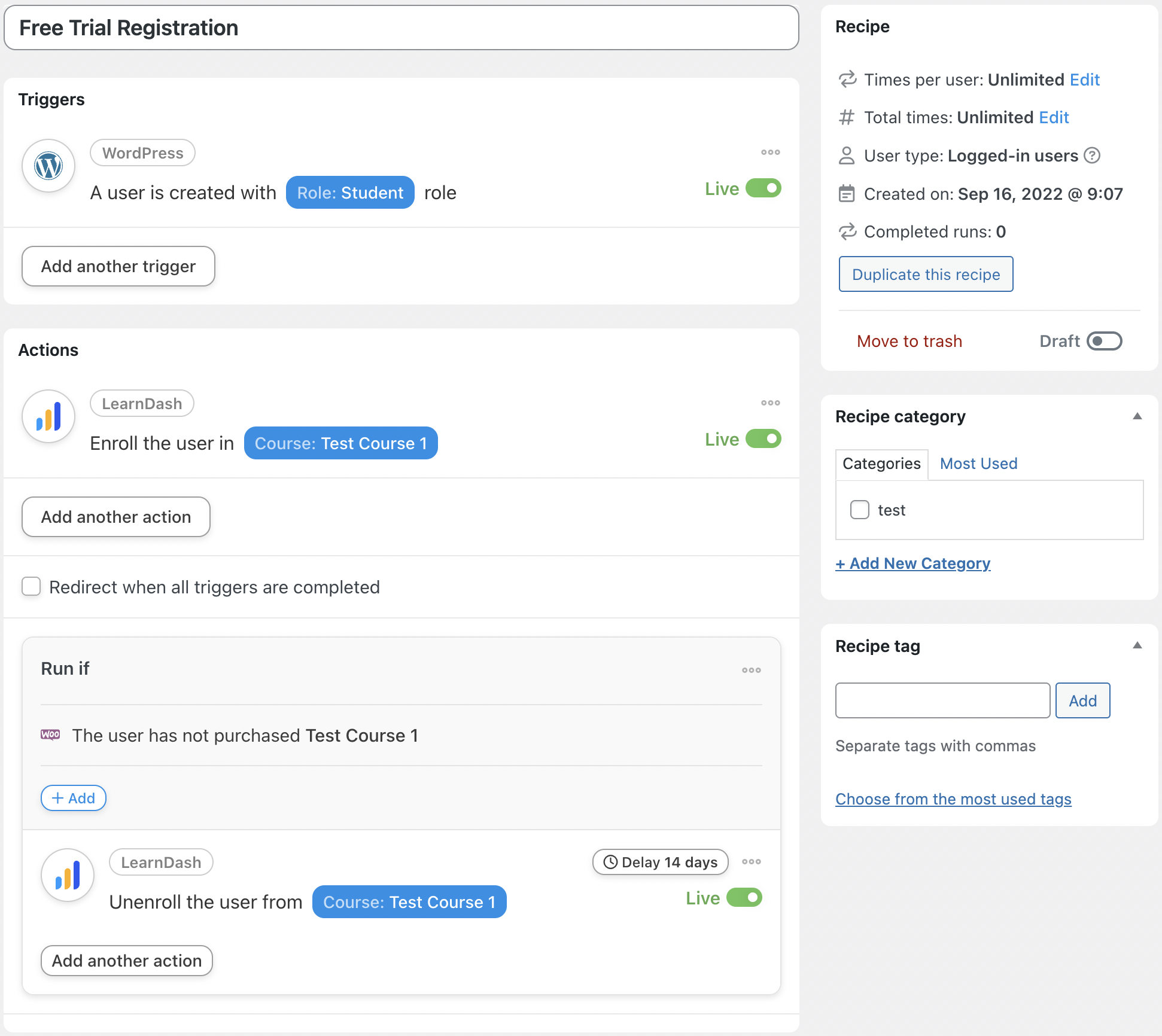
Task: Check the test recipe category
Action: 860,510
